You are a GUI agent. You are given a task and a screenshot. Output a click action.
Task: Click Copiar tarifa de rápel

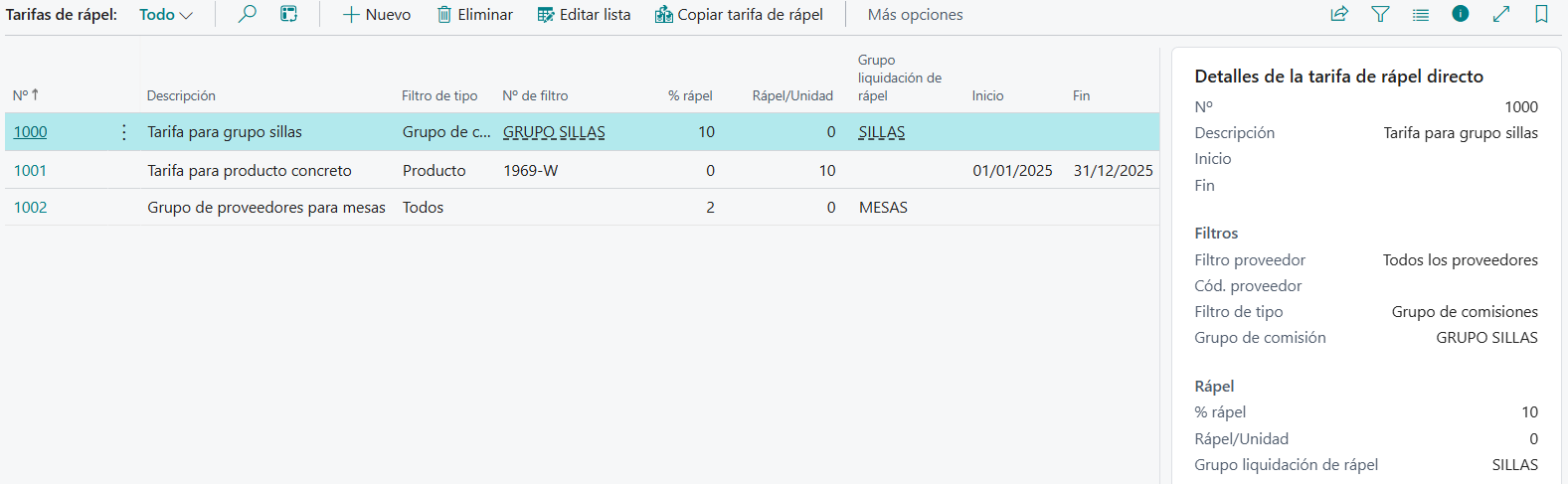coord(739,15)
